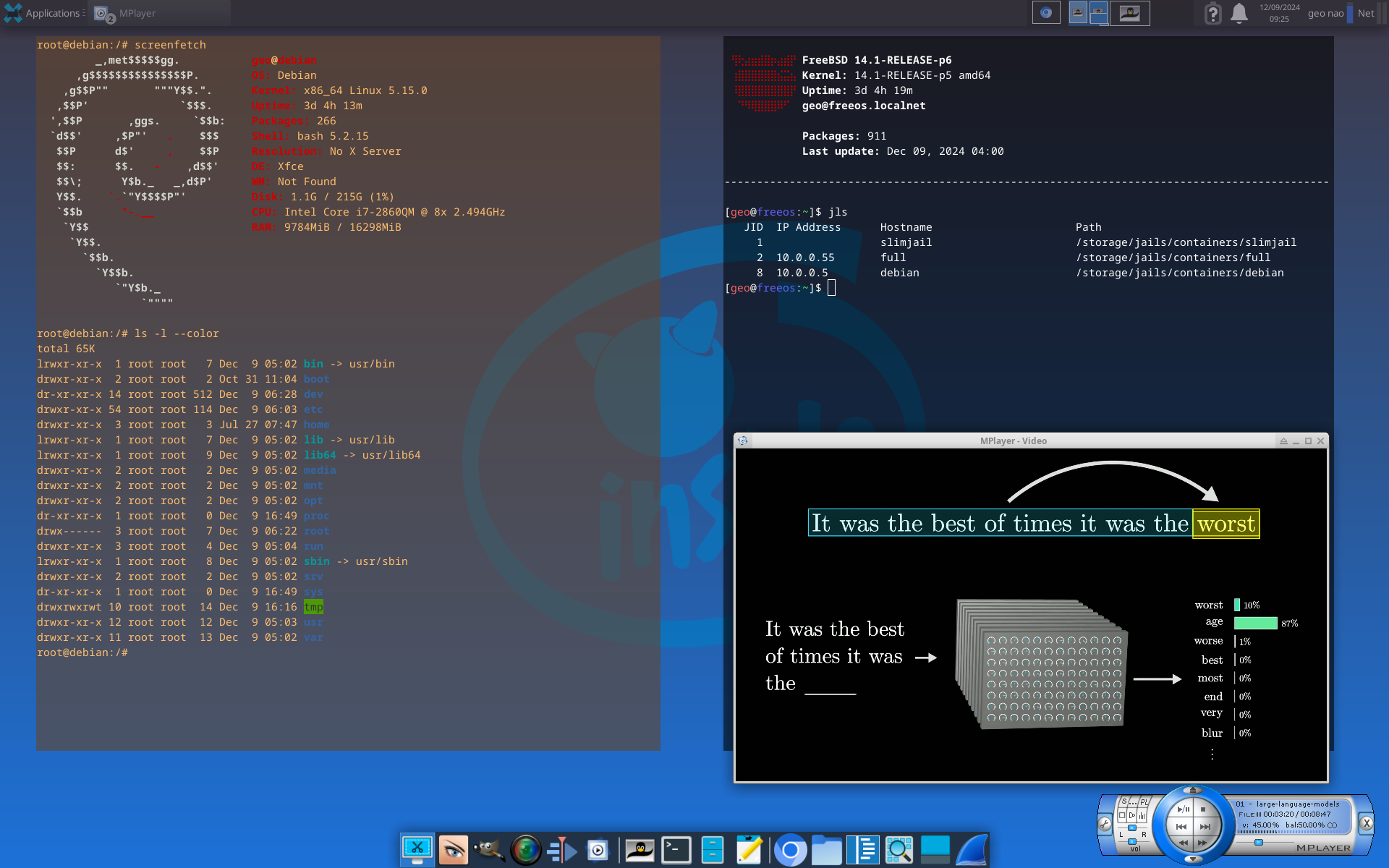Open the eye image viewer in the dock
This screenshot has width=1389, height=868.
pyautogui.click(x=454, y=850)
